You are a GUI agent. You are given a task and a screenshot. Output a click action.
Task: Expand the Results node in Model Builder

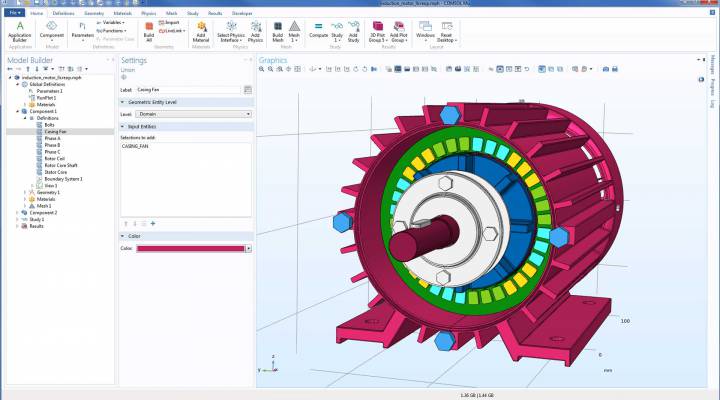point(15,226)
